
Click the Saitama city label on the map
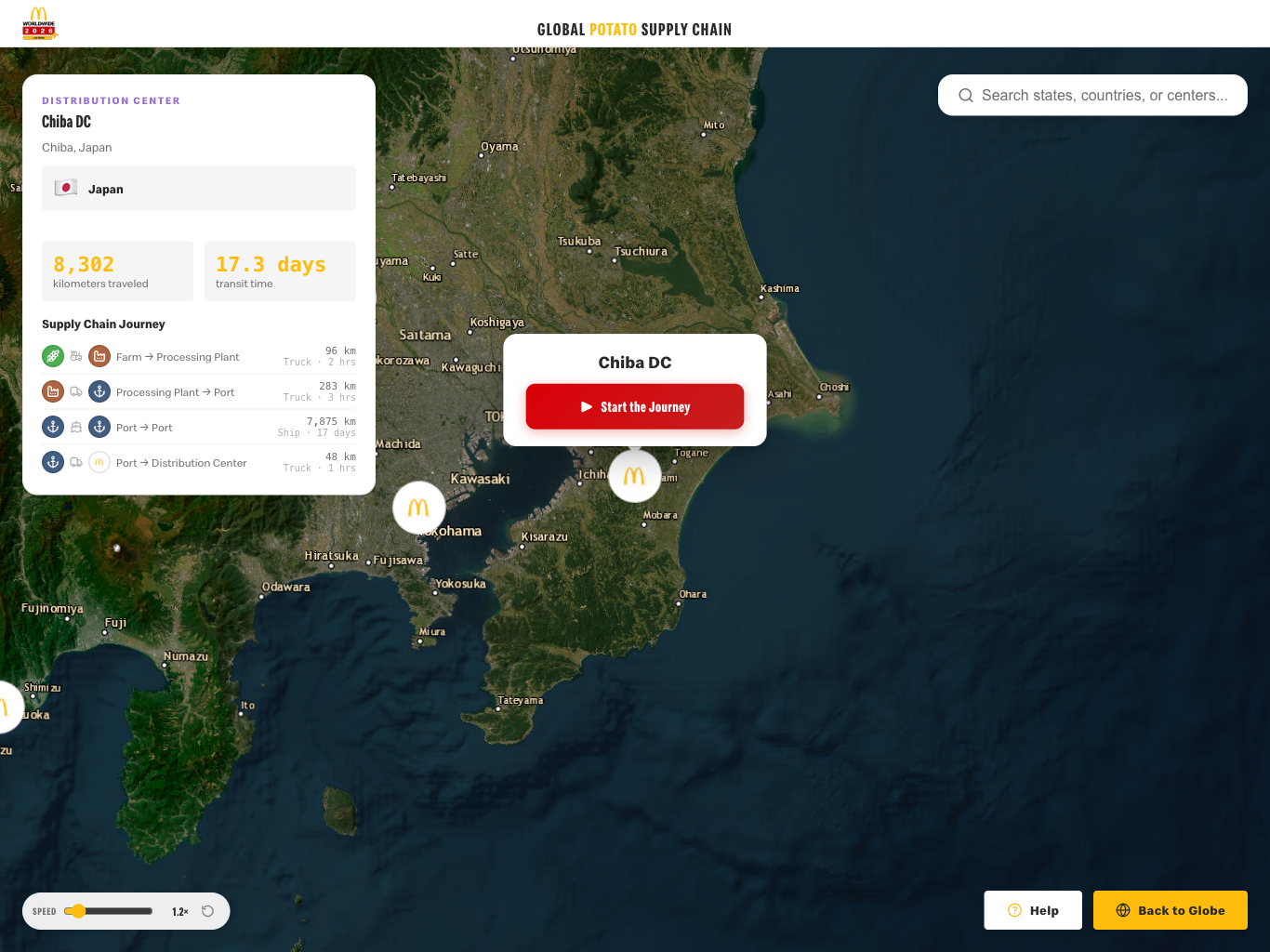[x=425, y=335]
